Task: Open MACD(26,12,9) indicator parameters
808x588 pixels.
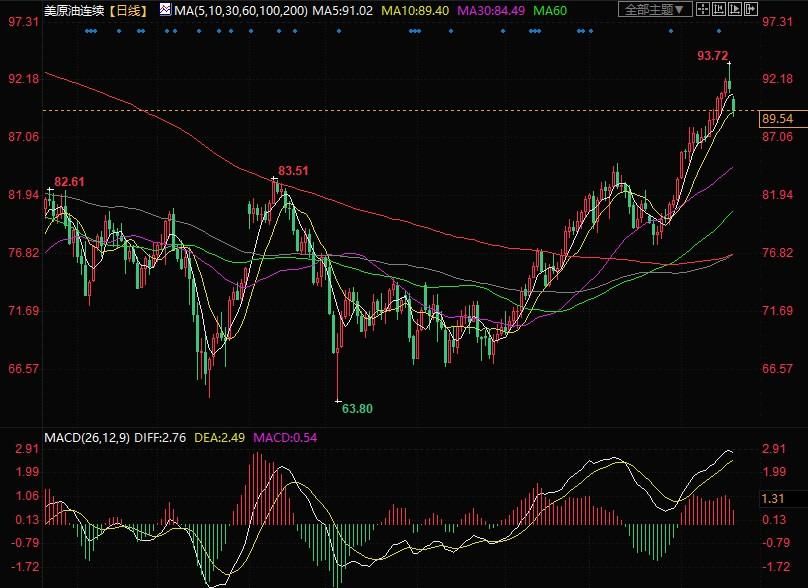Action: (87, 438)
